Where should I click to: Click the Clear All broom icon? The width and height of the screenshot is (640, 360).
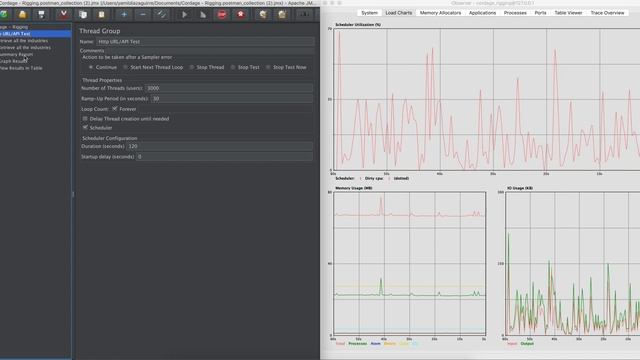pos(282,15)
